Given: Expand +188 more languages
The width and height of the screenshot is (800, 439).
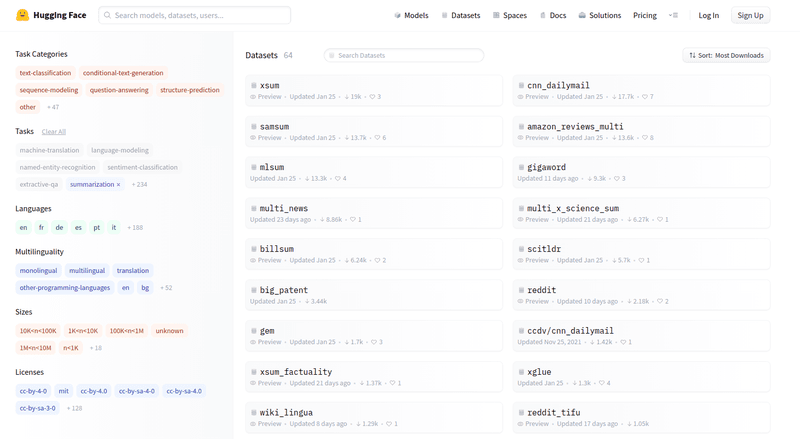Looking at the screenshot, I should pos(135,228).
